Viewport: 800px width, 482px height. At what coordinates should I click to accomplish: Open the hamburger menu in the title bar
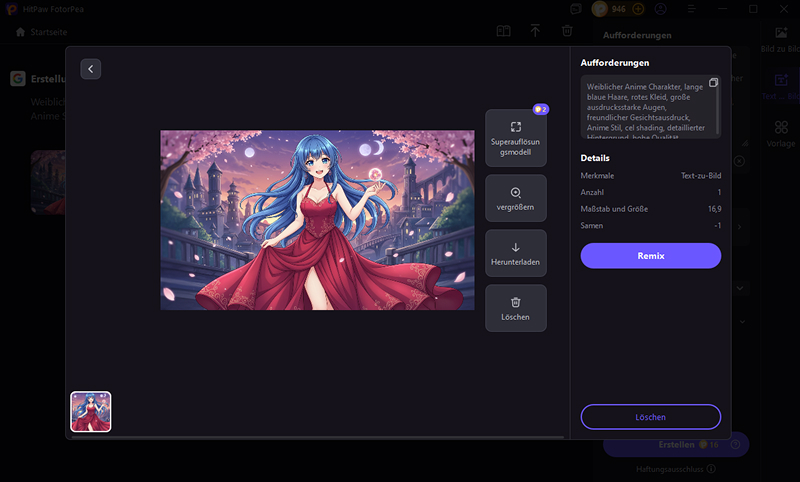coord(694,9)
